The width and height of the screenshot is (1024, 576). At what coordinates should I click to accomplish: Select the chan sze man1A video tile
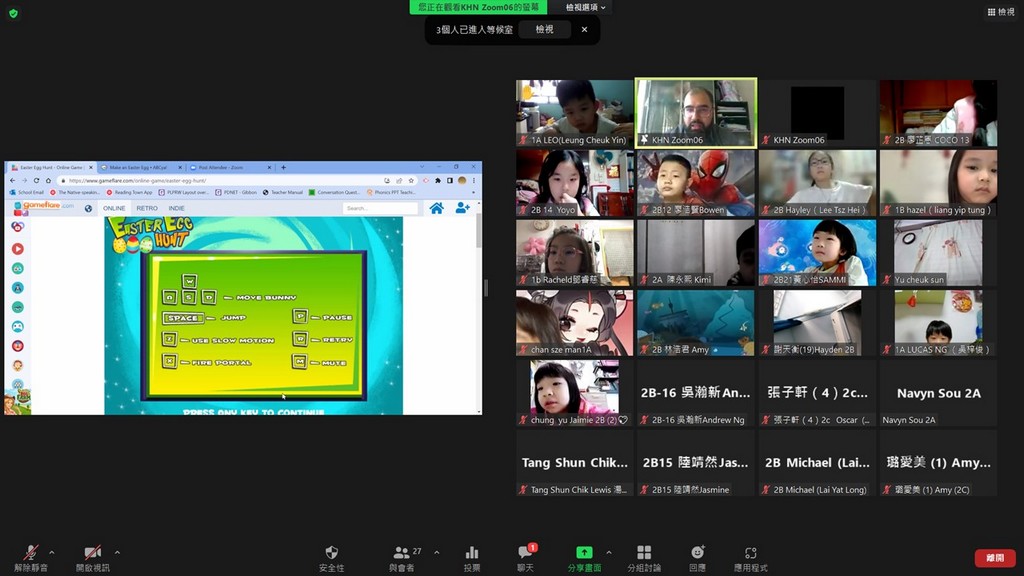pos(574,323)
